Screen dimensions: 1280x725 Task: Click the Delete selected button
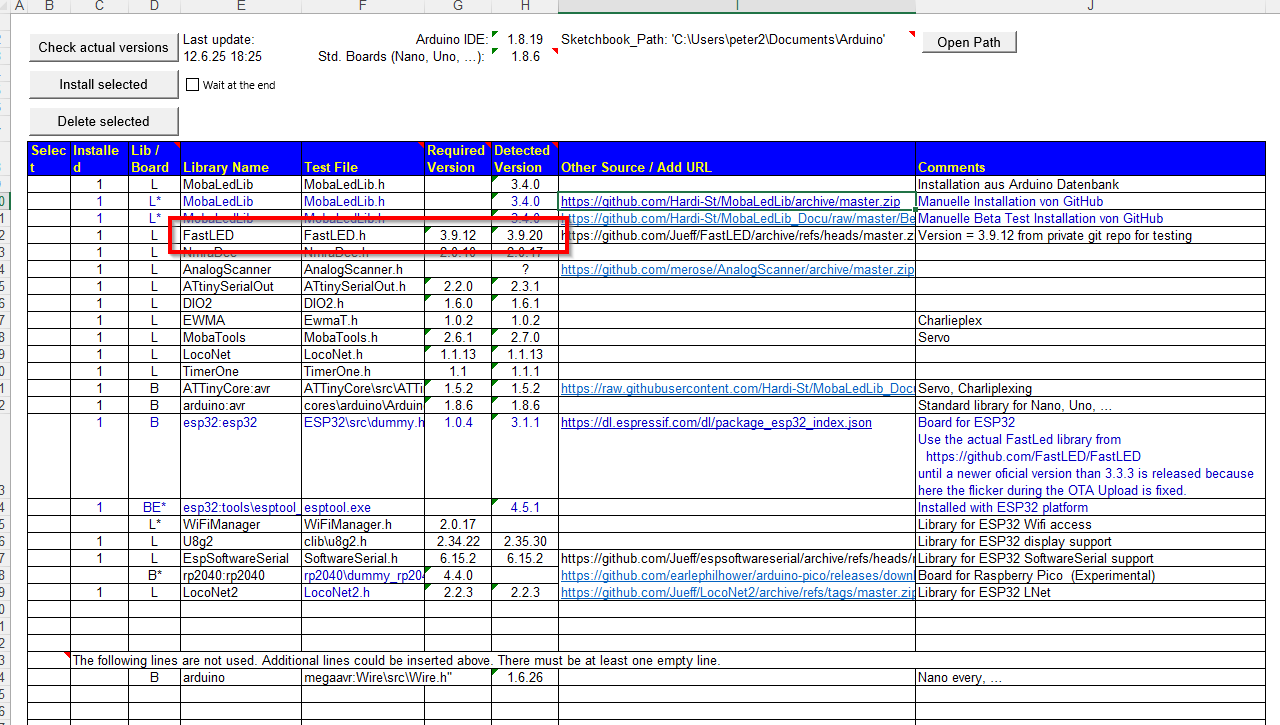tap(104, 121)
